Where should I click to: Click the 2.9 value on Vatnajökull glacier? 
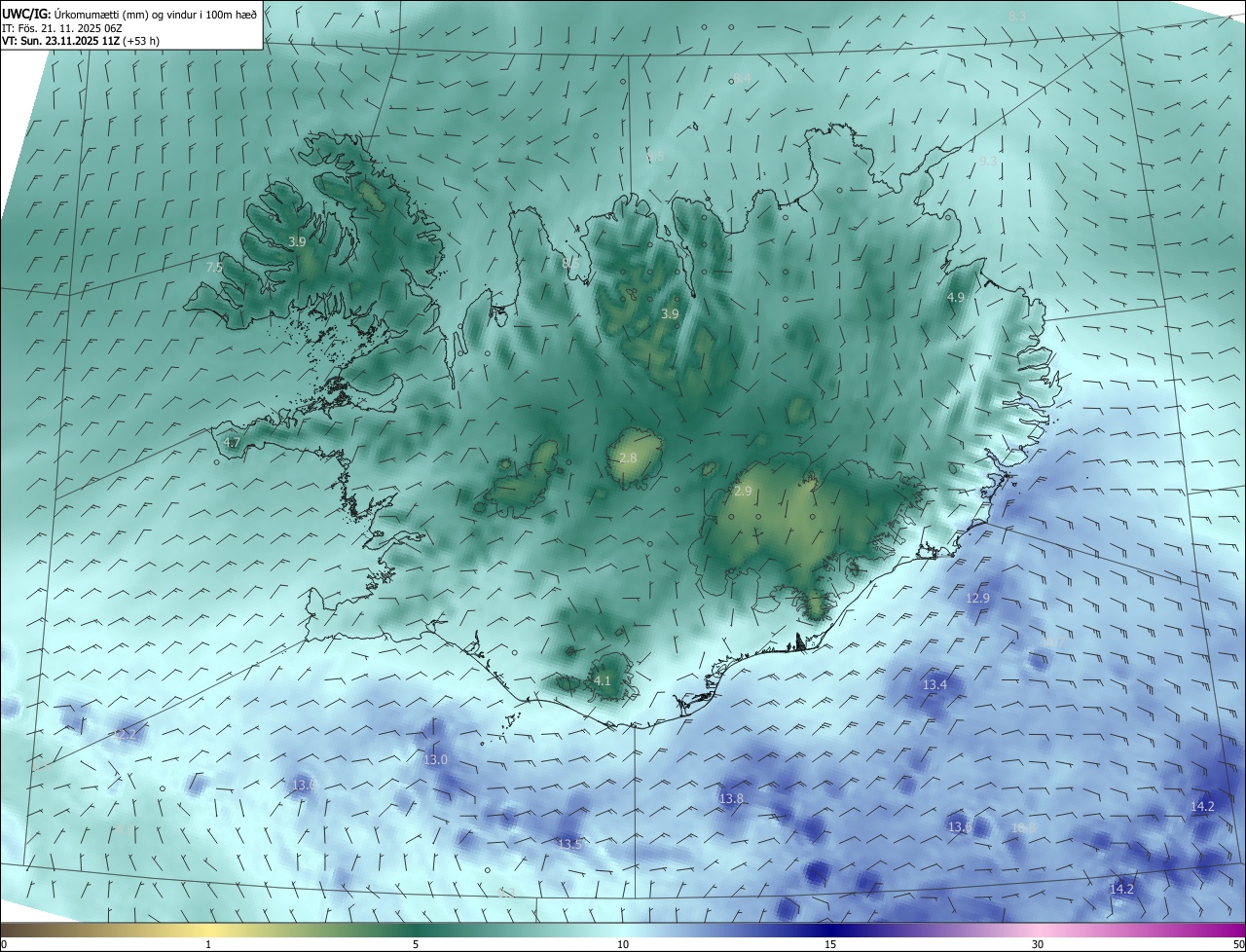(744, 492)
